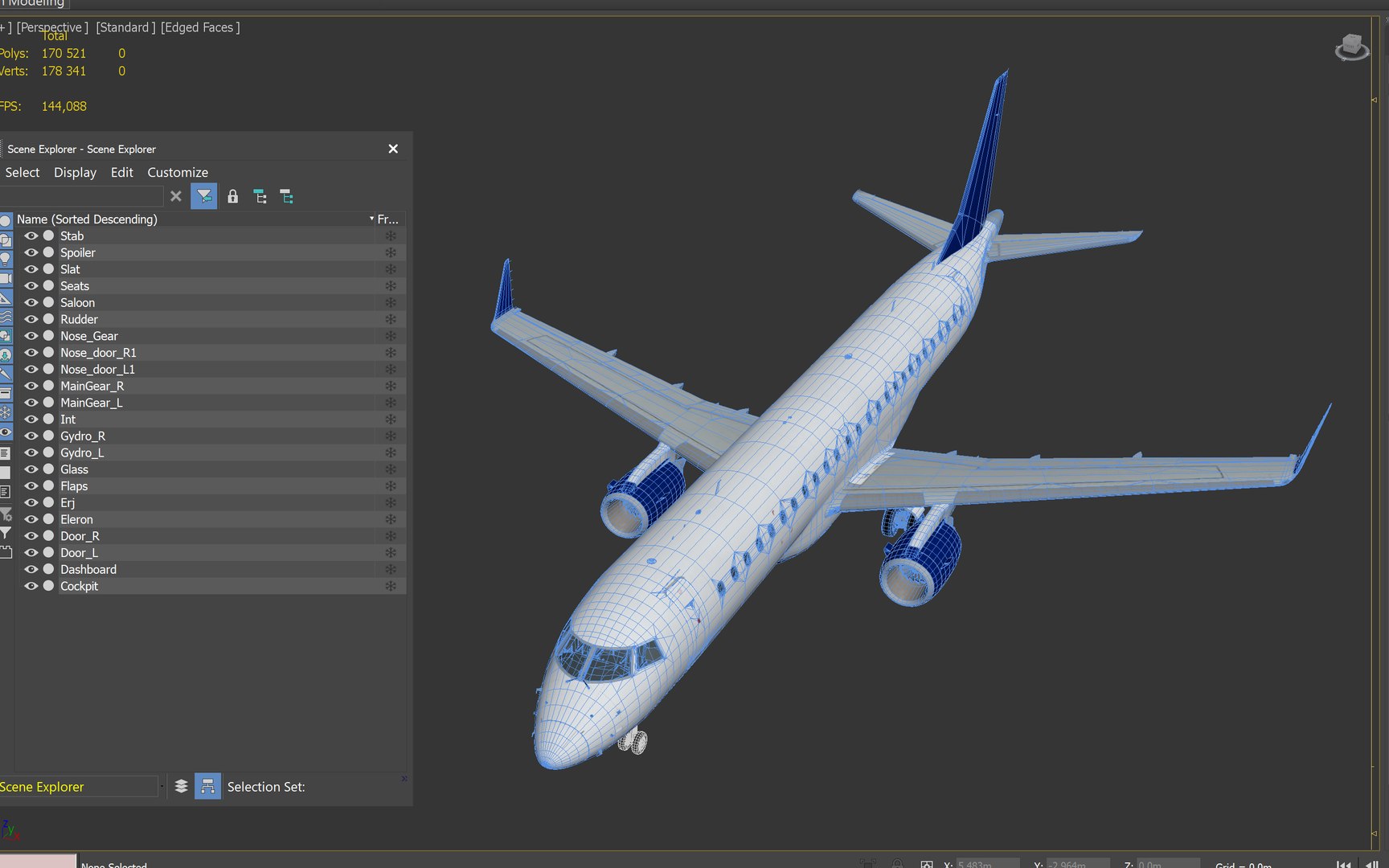Toggle the Display Lights filter icon
This screenshot has width=1389, height=868.
pyautogui.click(x=5, y=259)
